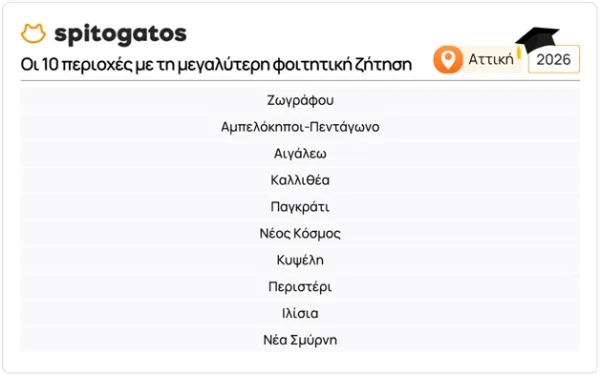This screenshot has height=376, width=600.
Task: Select the 2026 year box
Action: (x=553, y=59)
